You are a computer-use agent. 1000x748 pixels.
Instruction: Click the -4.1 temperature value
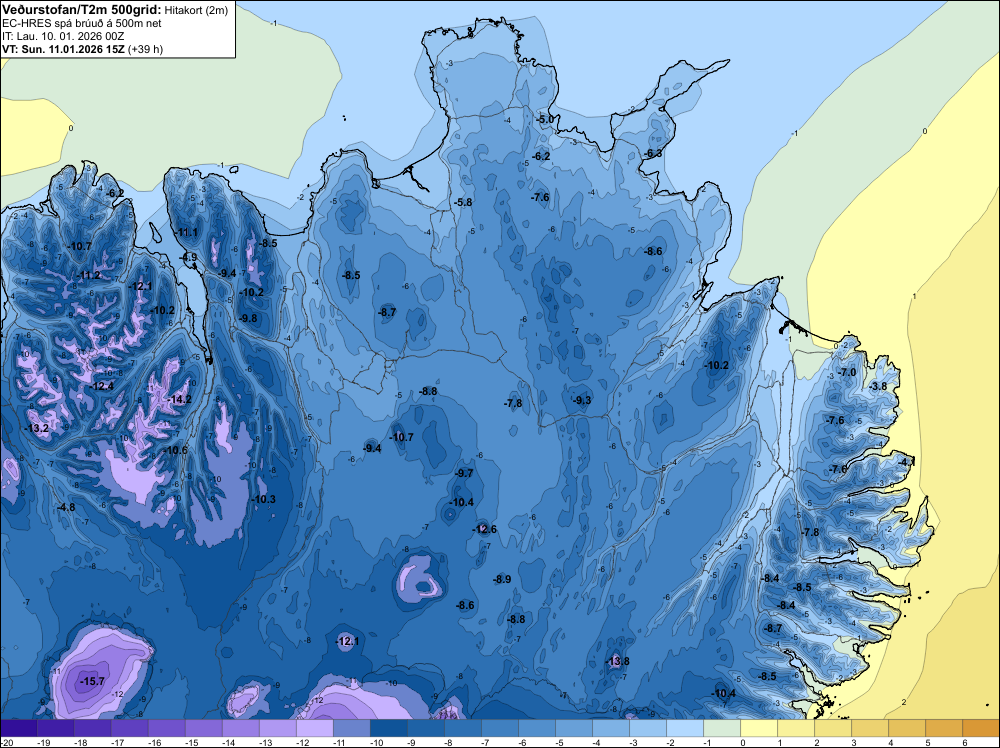coord(906,461)
